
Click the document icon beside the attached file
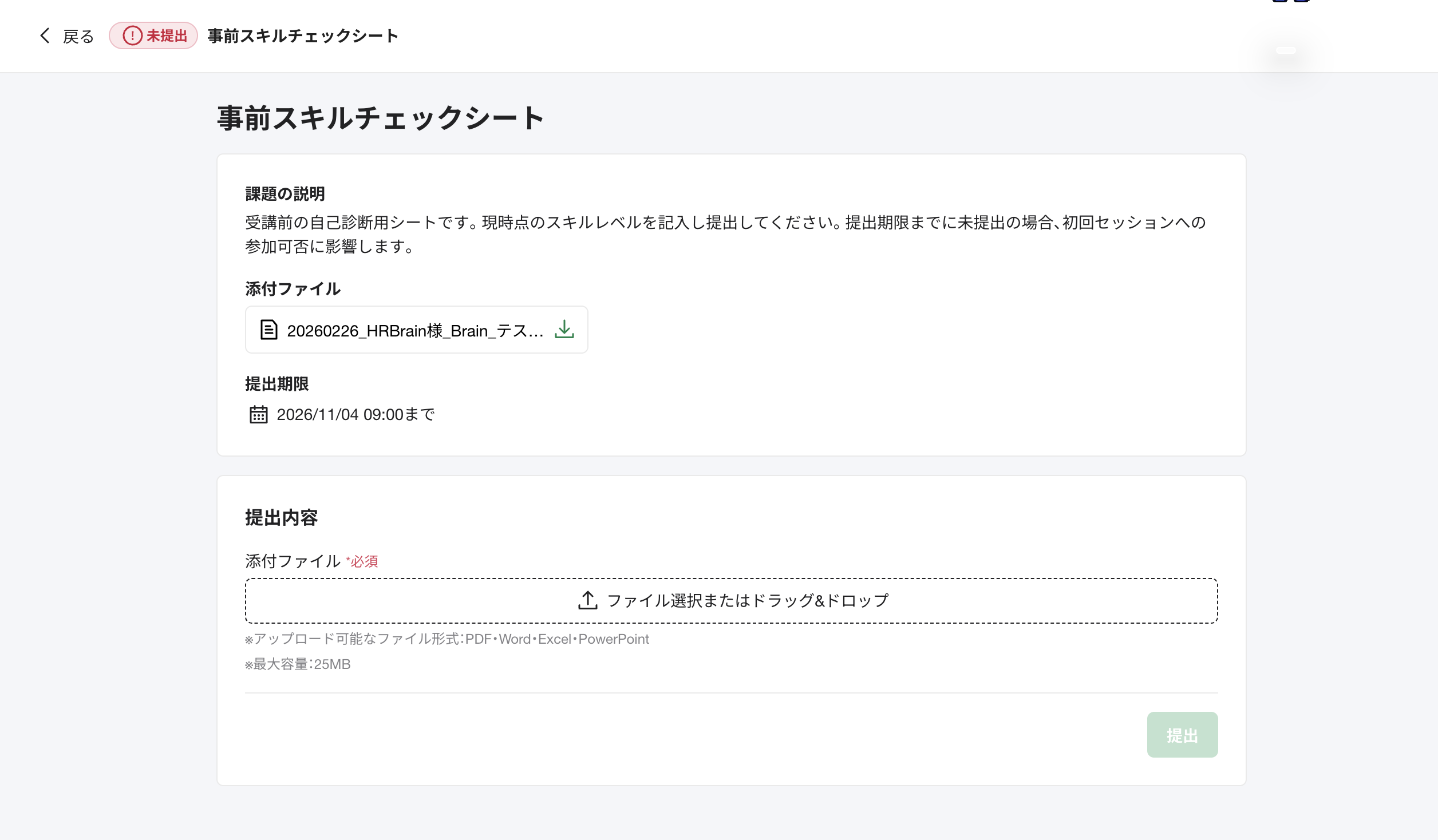tap(268, 330)
